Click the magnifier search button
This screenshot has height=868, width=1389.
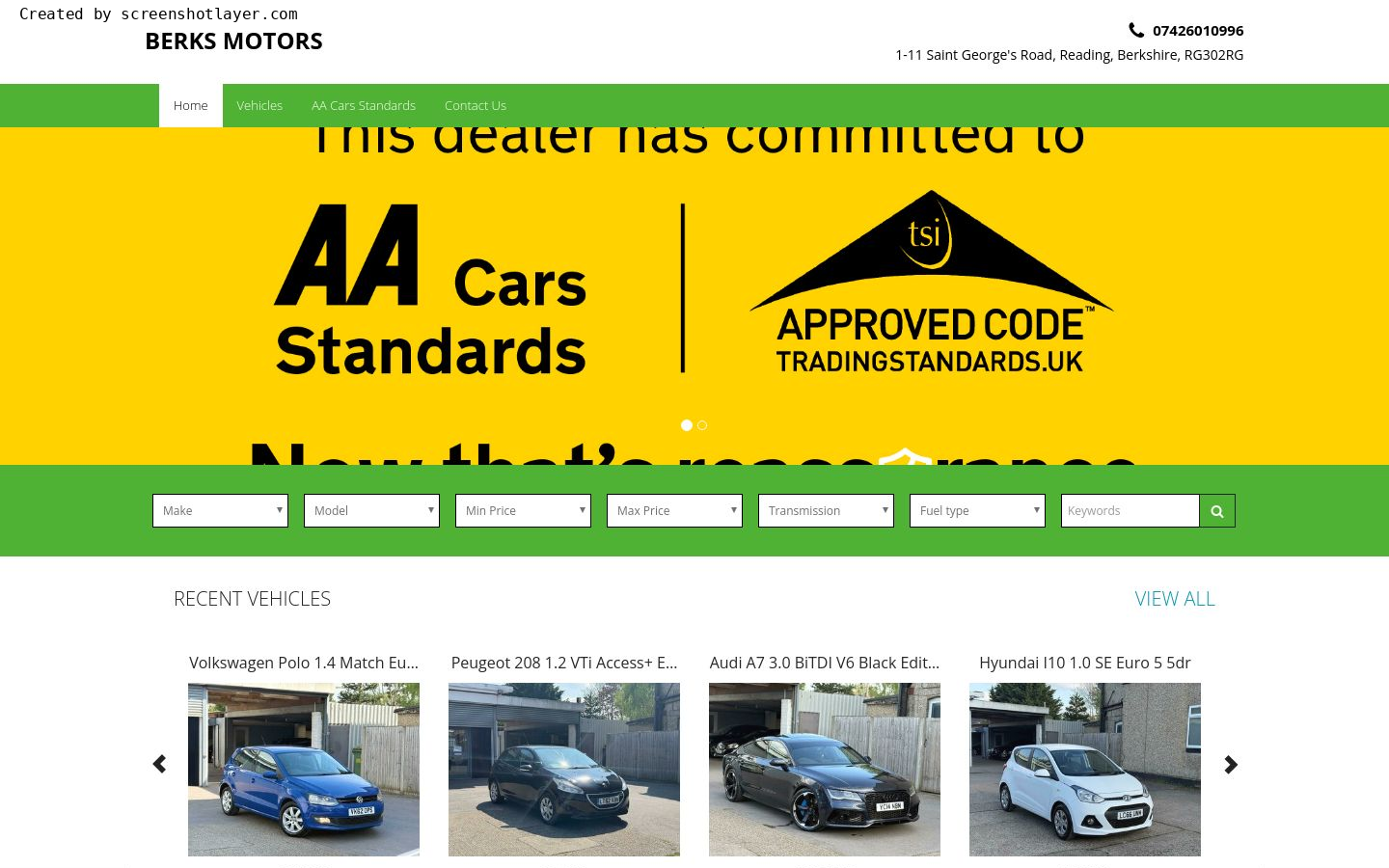tap(1217, 511)
